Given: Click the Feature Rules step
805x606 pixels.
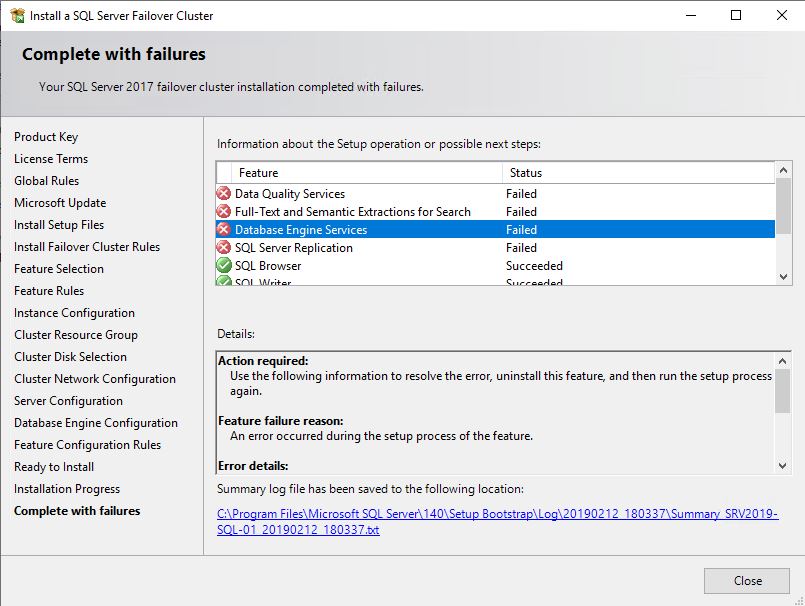Looking at the screenshot, I should tap(49, 291).
